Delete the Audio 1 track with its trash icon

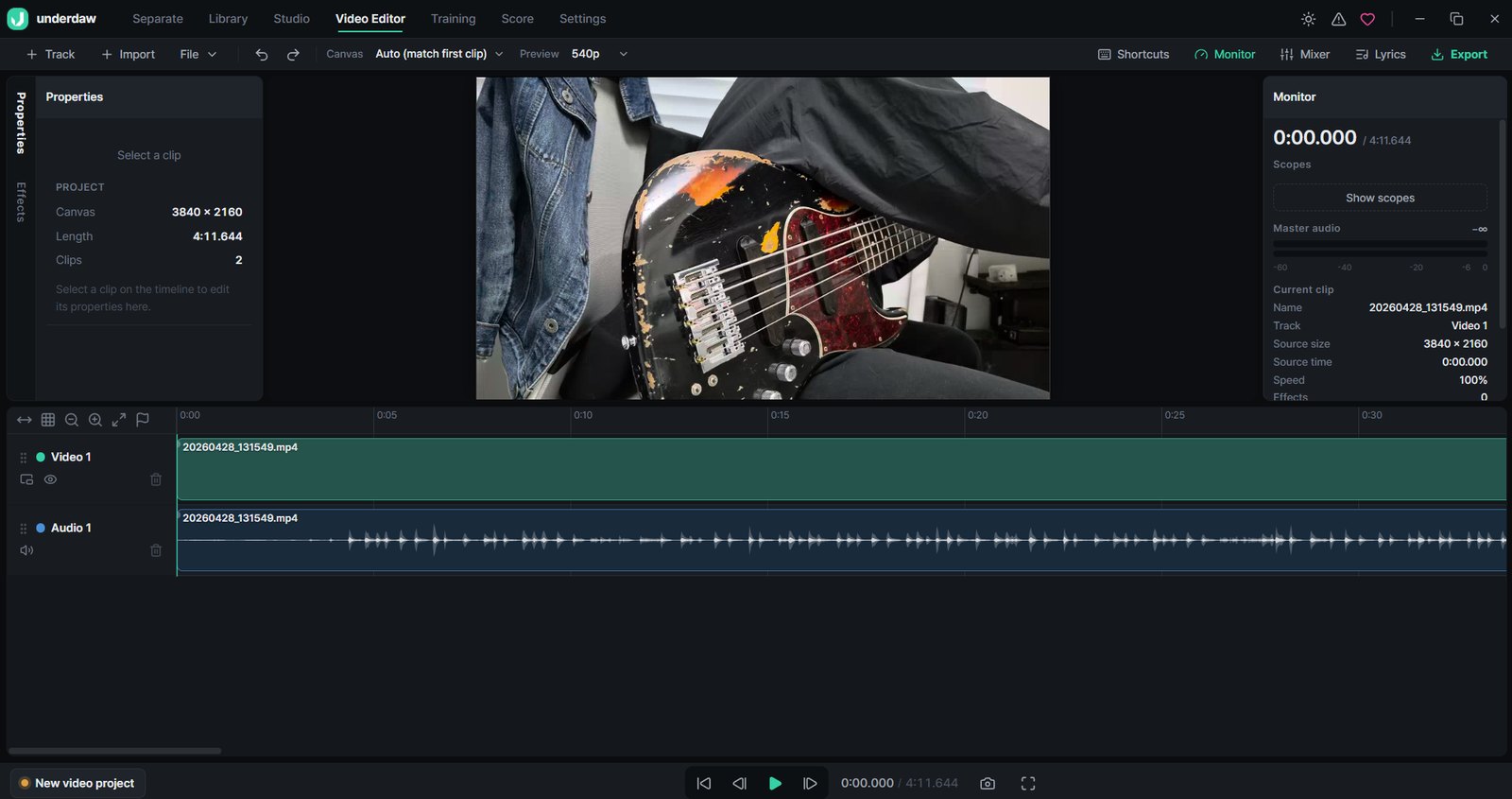[156, 550]
